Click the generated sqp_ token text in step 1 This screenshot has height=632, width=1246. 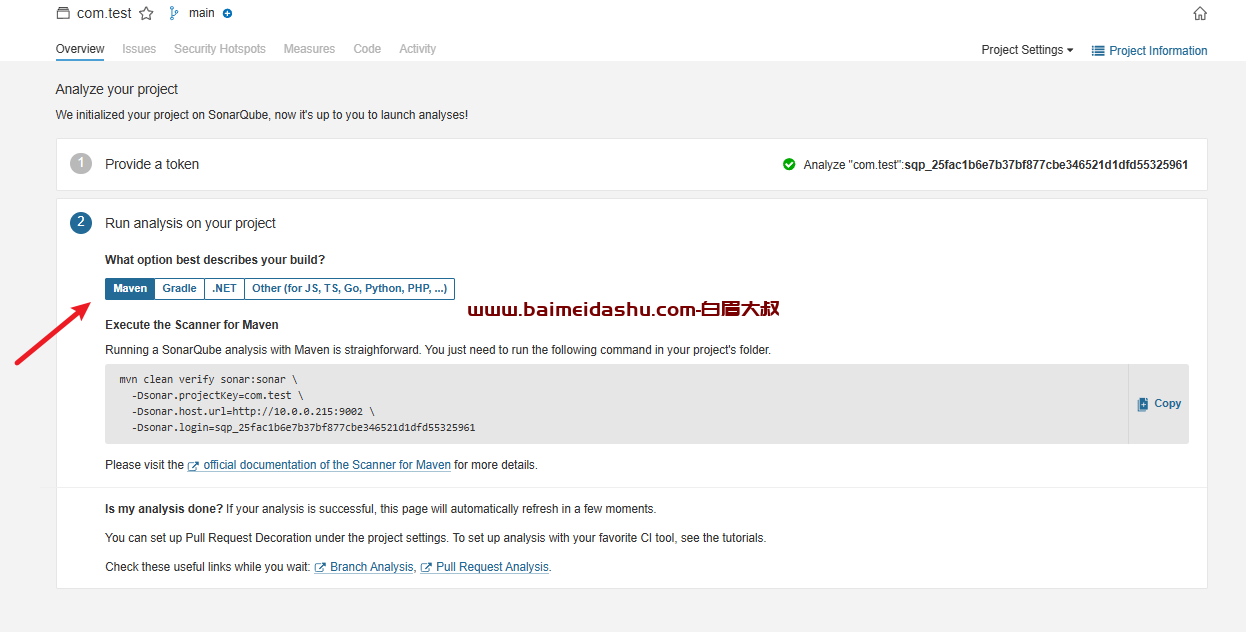[1046, 165]
